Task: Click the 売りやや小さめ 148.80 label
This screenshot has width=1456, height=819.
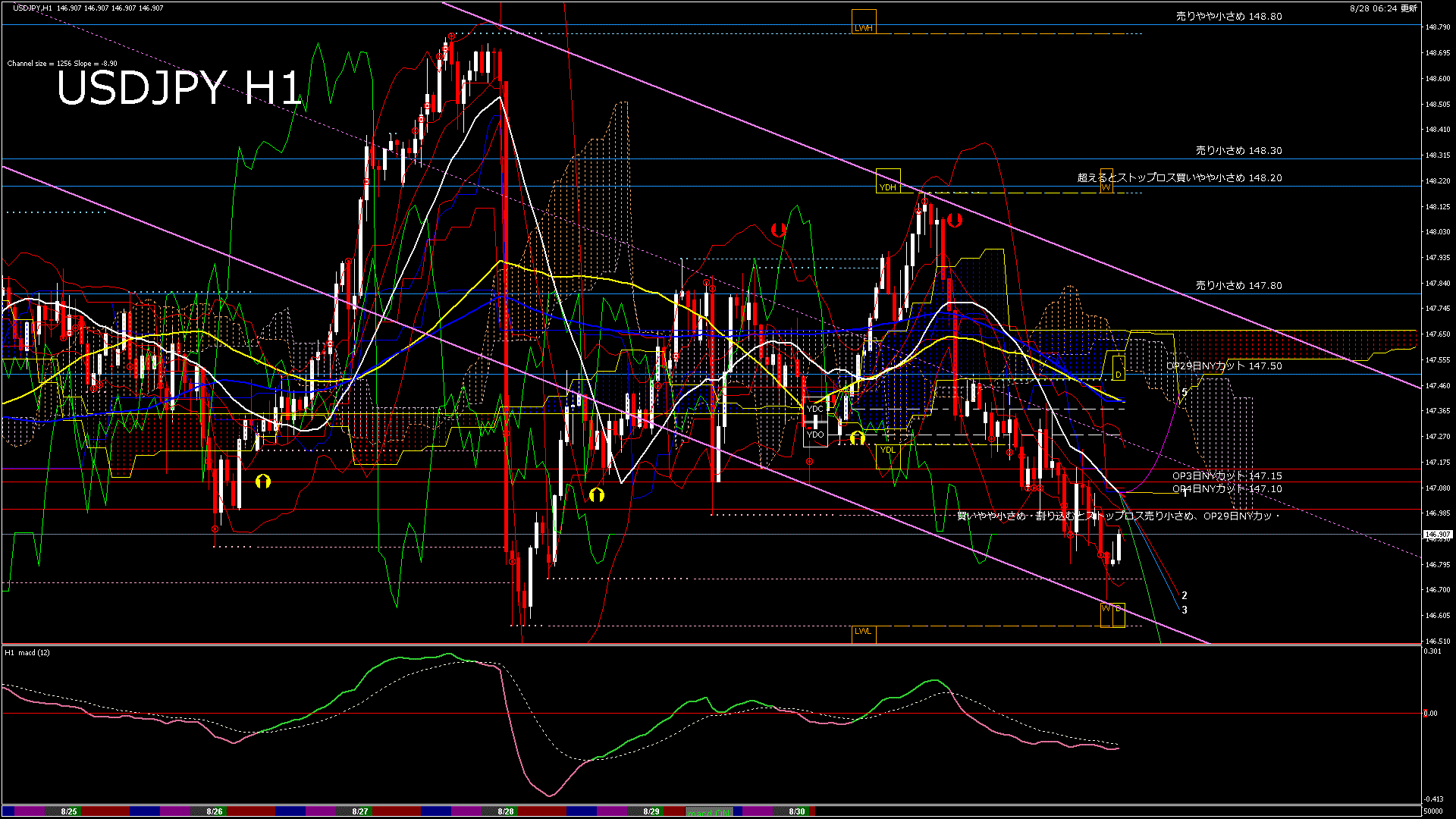Action: pos(1228,16)
